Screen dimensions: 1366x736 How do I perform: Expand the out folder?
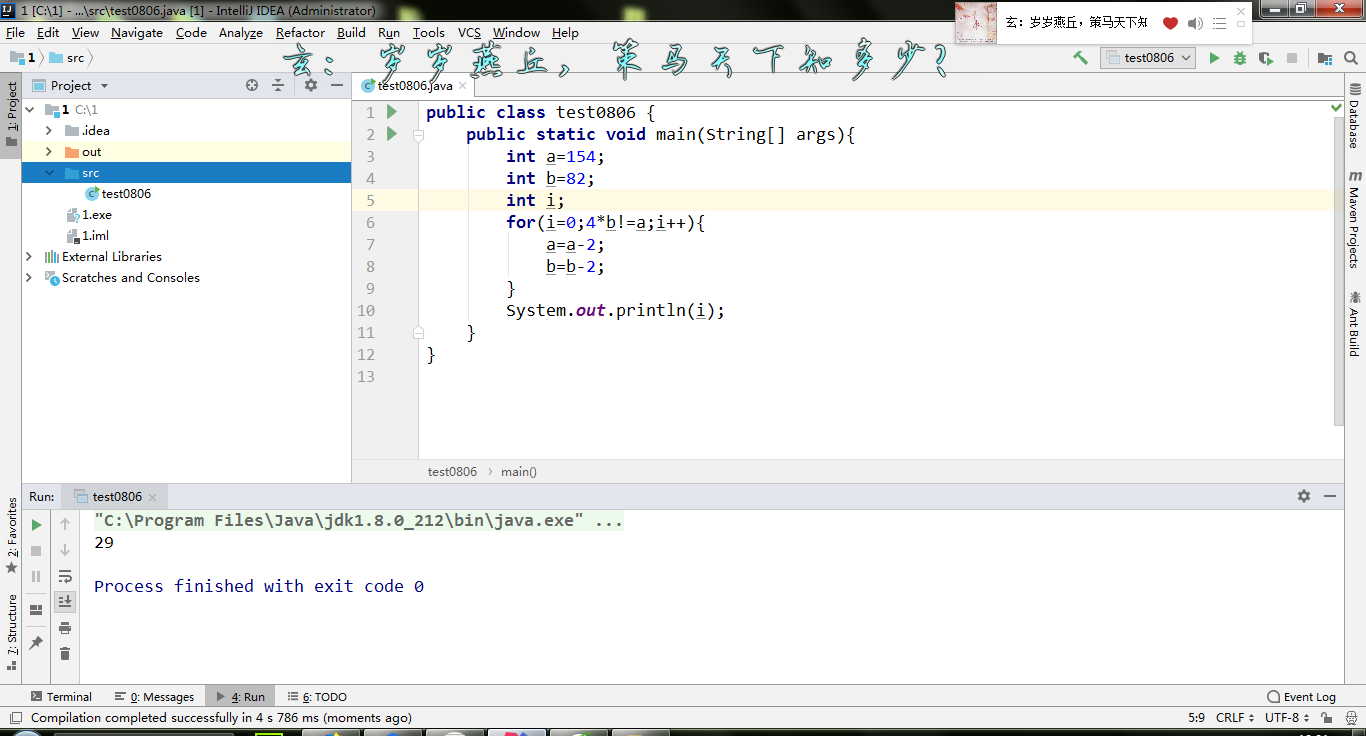(49, 152)
